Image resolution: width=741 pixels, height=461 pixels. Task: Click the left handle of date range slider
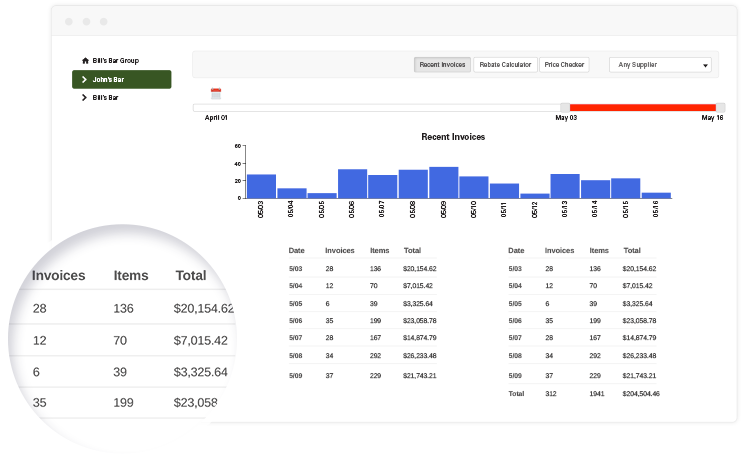pos(565,107)
